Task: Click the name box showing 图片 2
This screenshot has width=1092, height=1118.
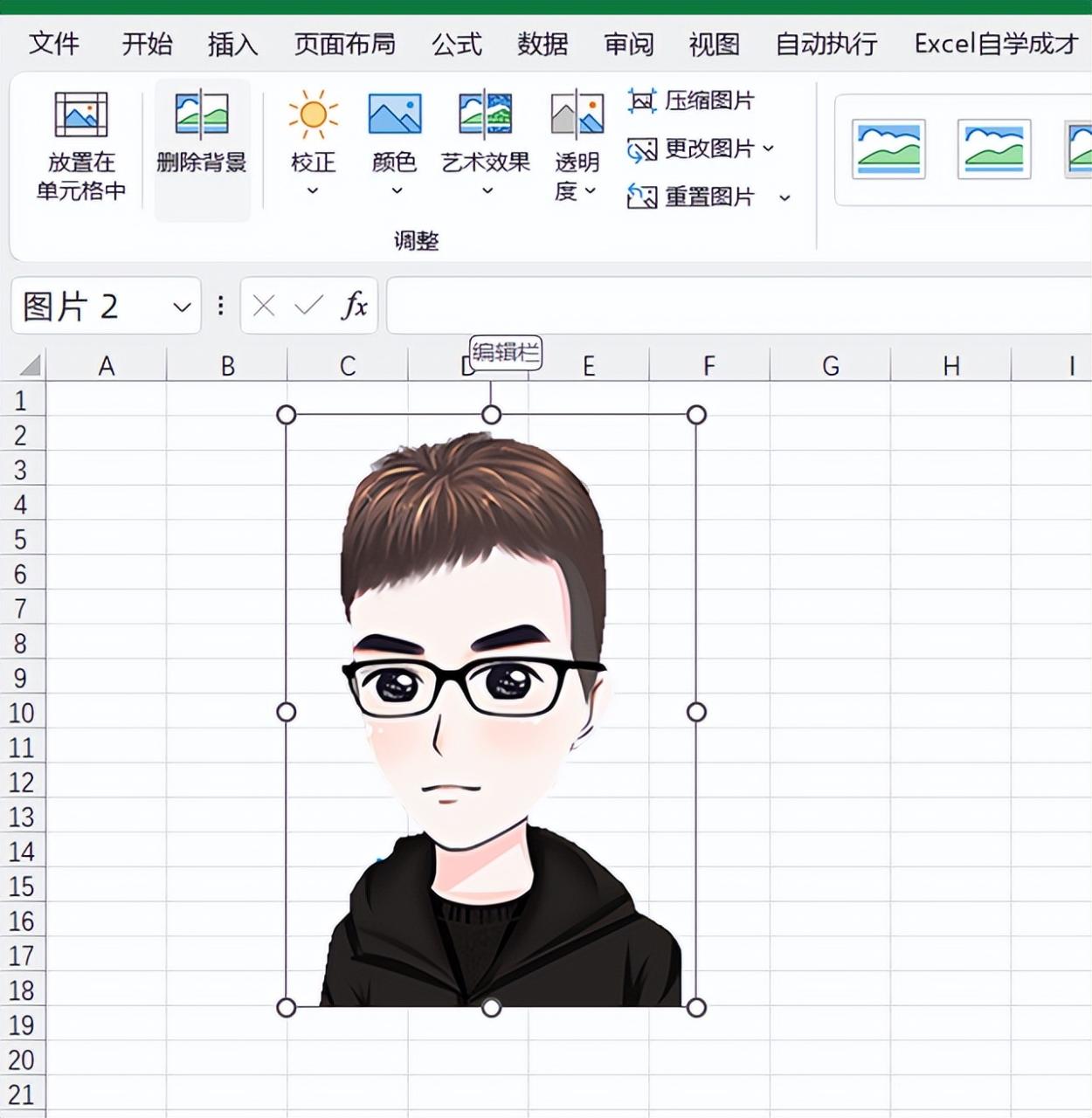Action: [x=106, y=306]
